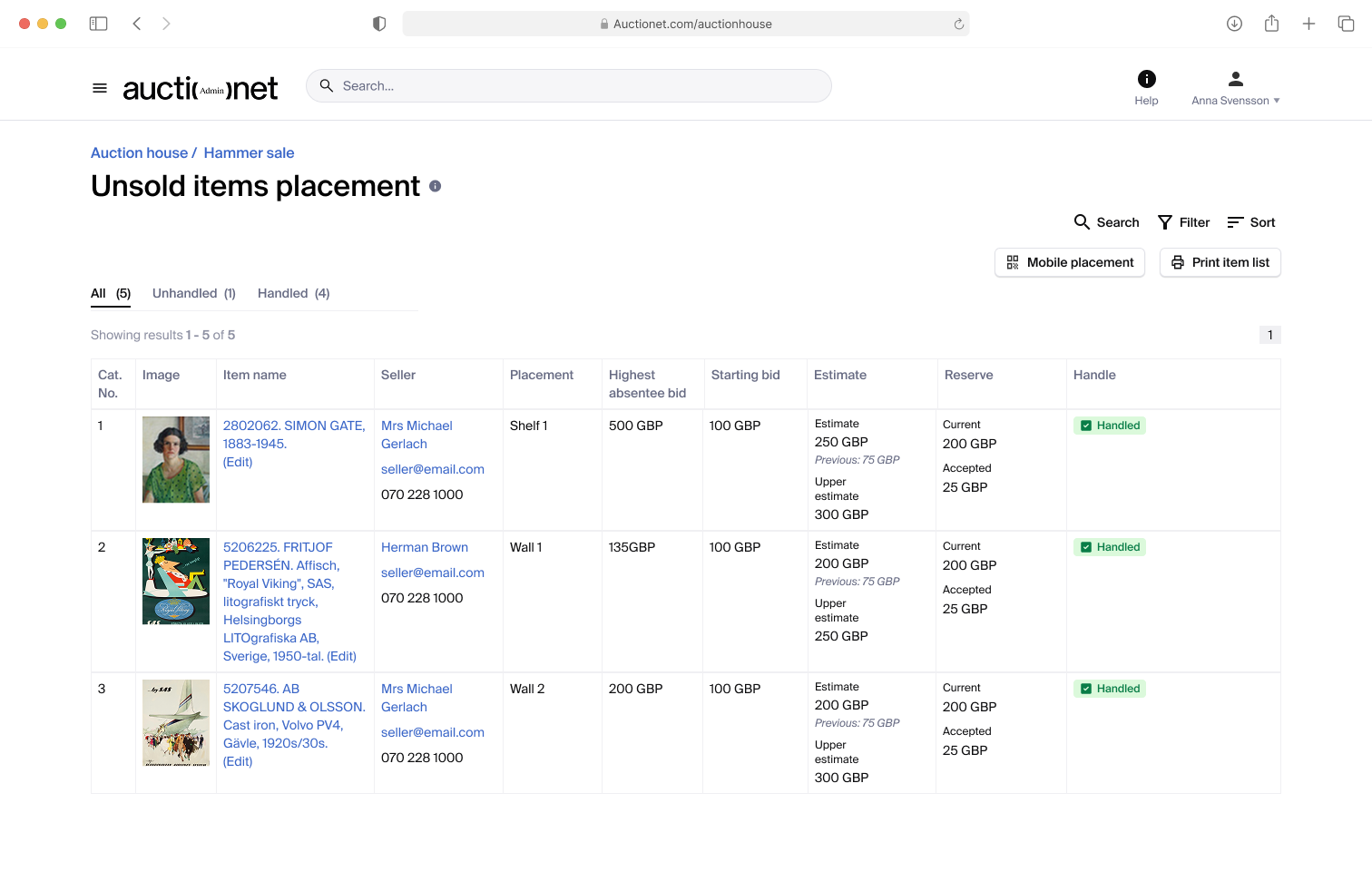The image size is (1372, 891).
Task: Click the 135GBP absentee bid
Action: pos(632,547)
